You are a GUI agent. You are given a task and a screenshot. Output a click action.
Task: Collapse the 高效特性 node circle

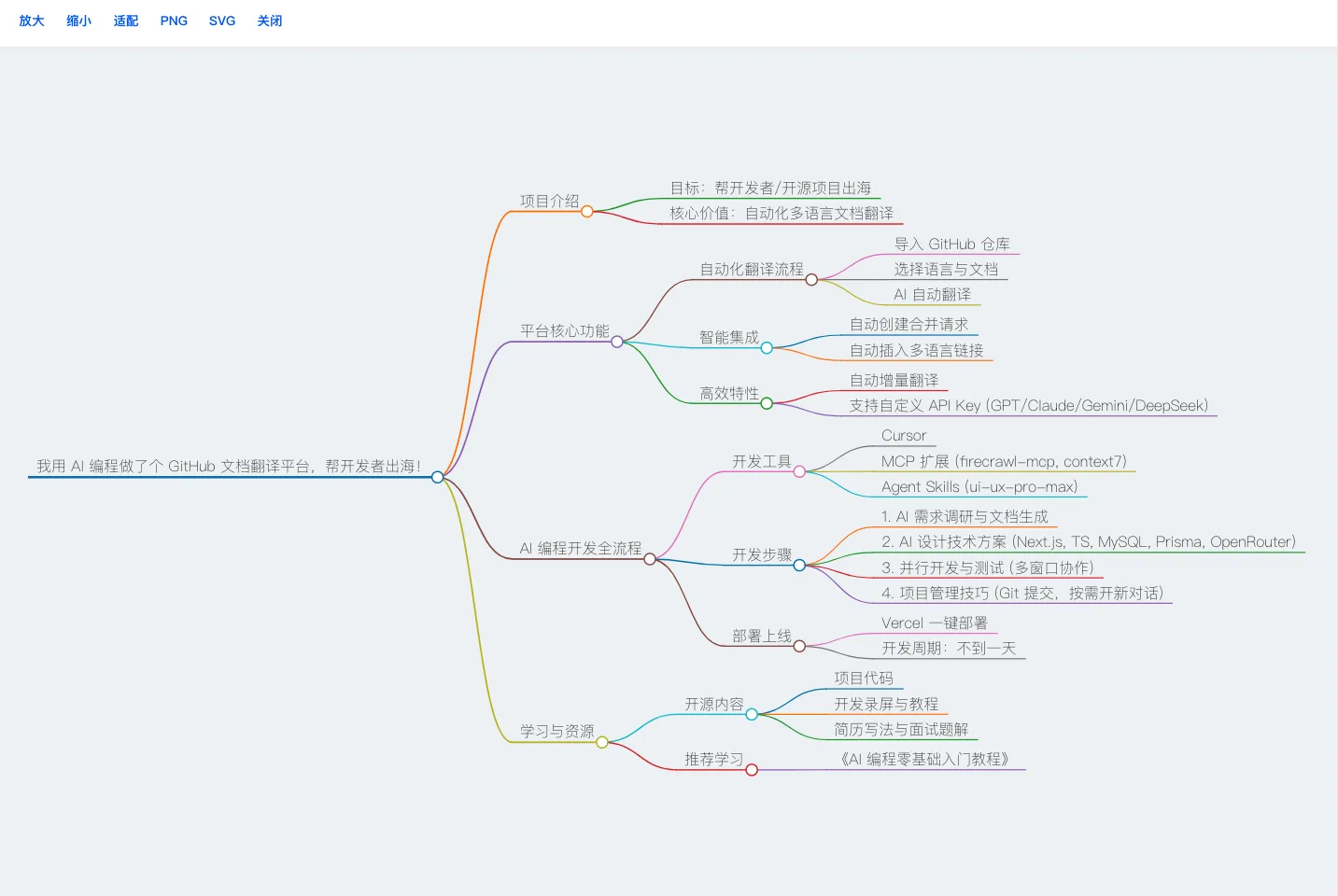coord(767,404)
